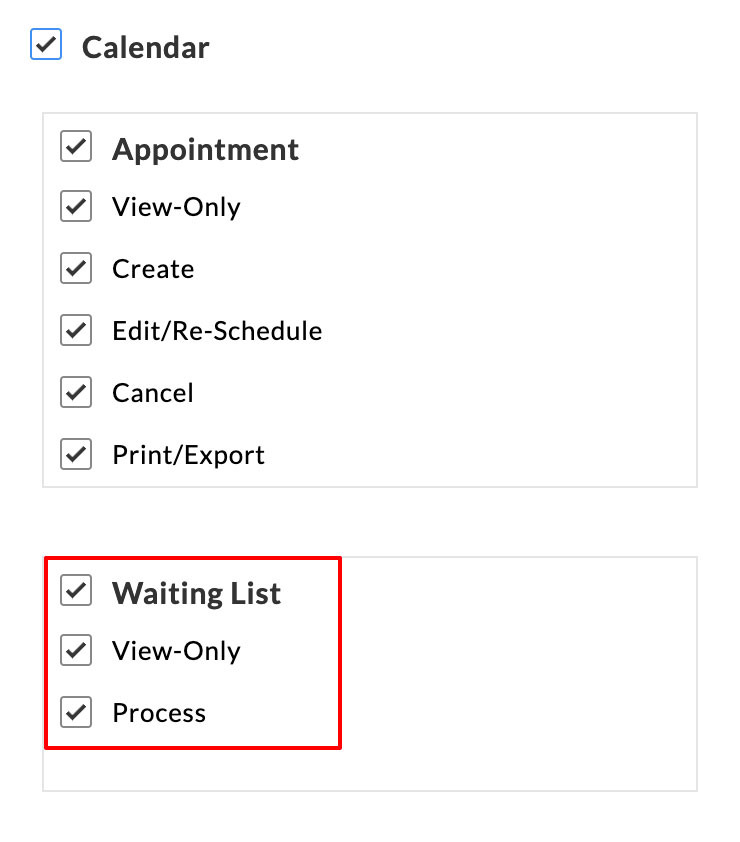Toggle the Appointment permission checkbox
Image resolution: width=740 pixels, height=842 pixels.
click(x=76, y=147)
